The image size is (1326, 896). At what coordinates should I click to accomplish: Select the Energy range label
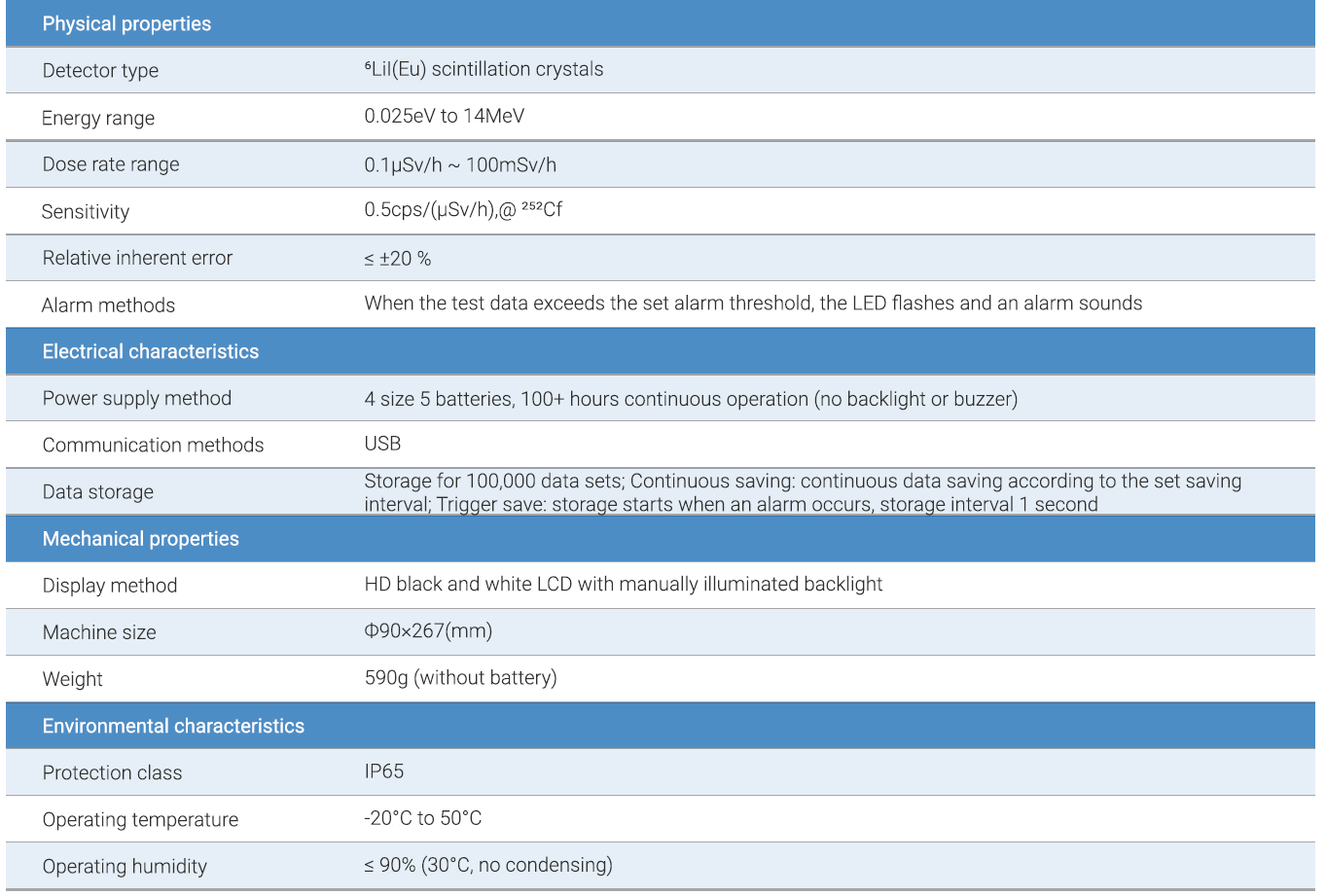[x=98, y=119]
